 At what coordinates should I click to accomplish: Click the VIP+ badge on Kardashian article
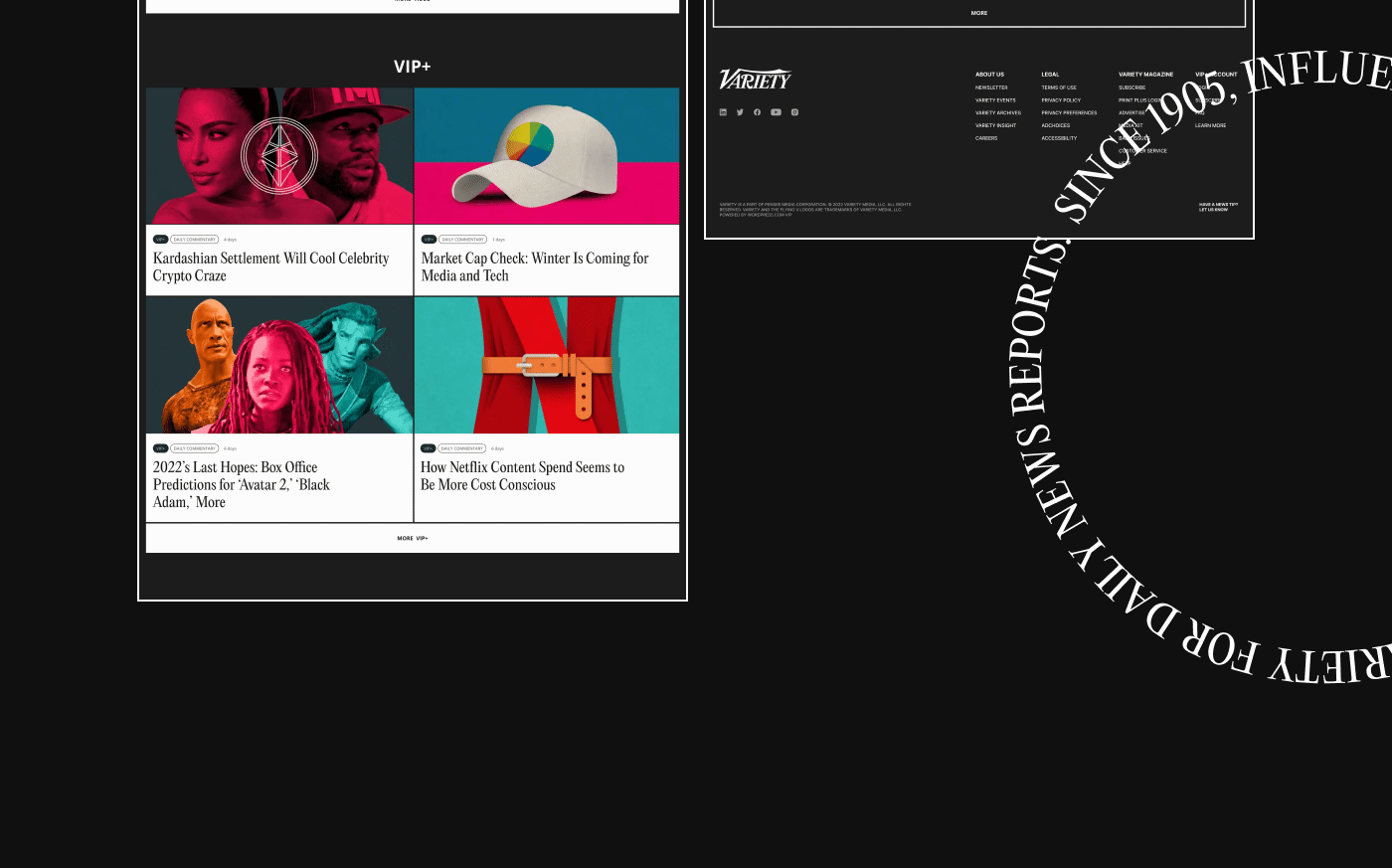click(x=160, y=240)
